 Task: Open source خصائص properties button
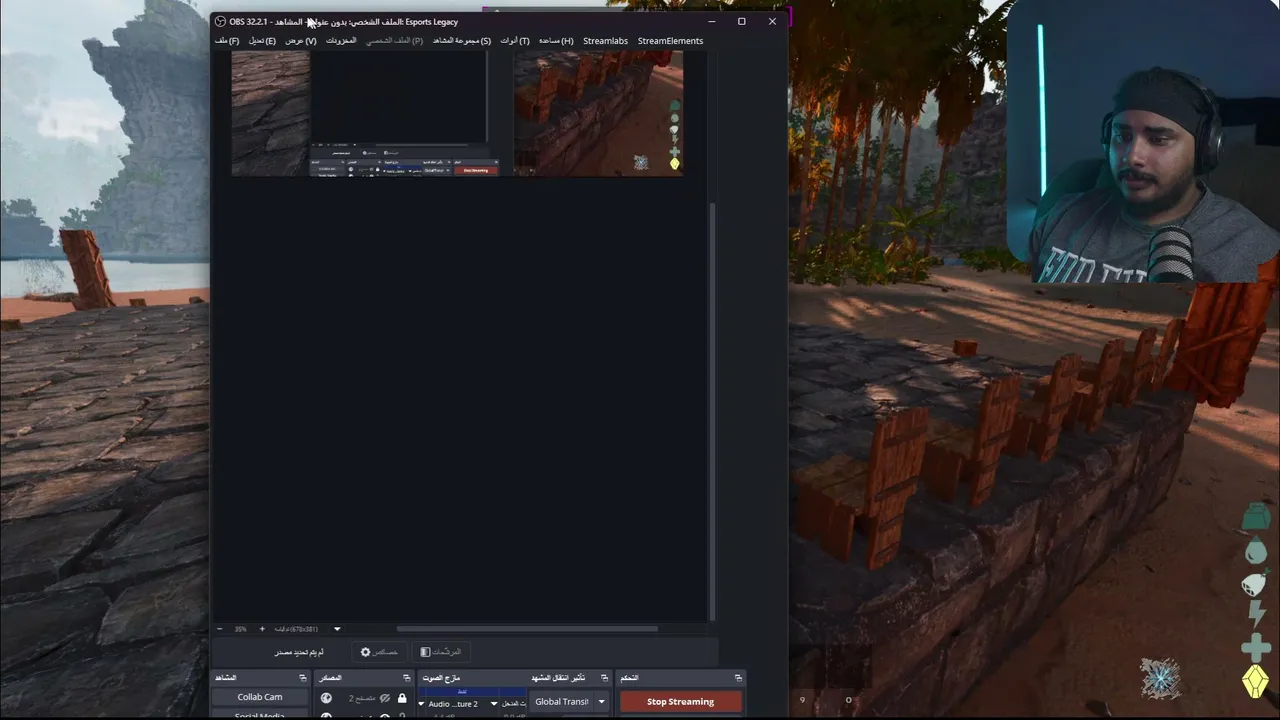tap(380, 652)
